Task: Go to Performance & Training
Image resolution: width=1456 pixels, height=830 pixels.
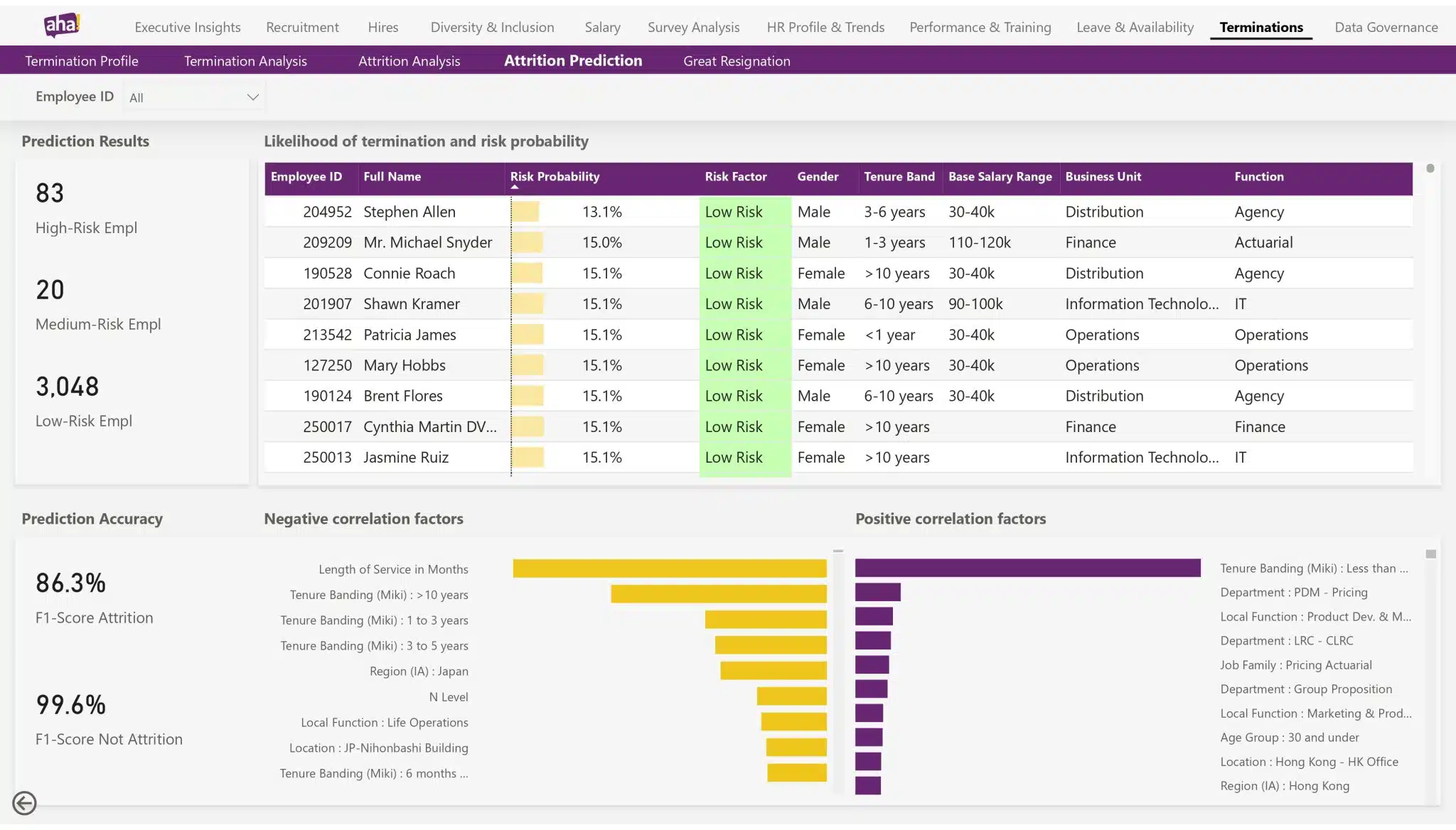Action: coord(980,27)
